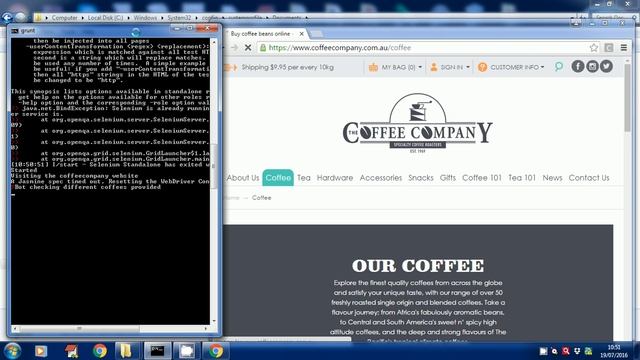Open the site's search magnifier icon
Image resolution: width=640 pixels, height=360 pixels.
pos(558,67)
